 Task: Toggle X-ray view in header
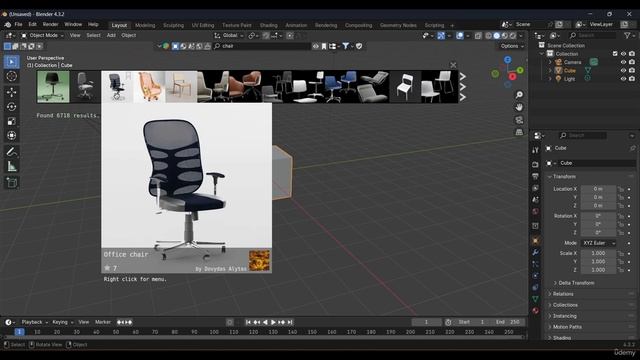point(478,36)
